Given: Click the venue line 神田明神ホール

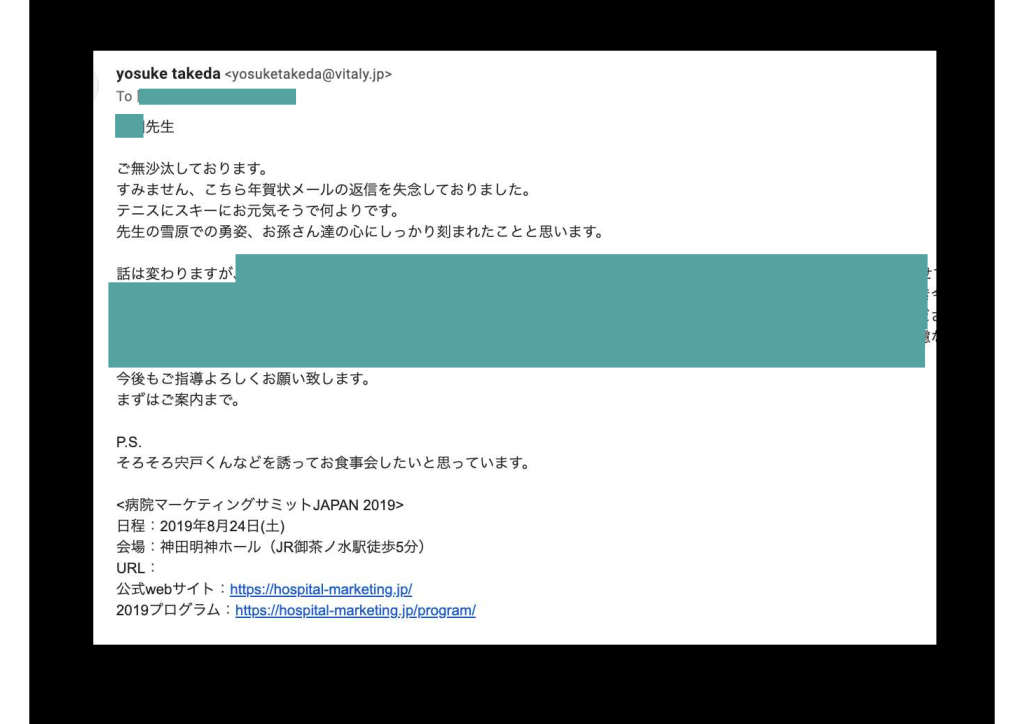Looking at the screenshot, I should [271, 548].
